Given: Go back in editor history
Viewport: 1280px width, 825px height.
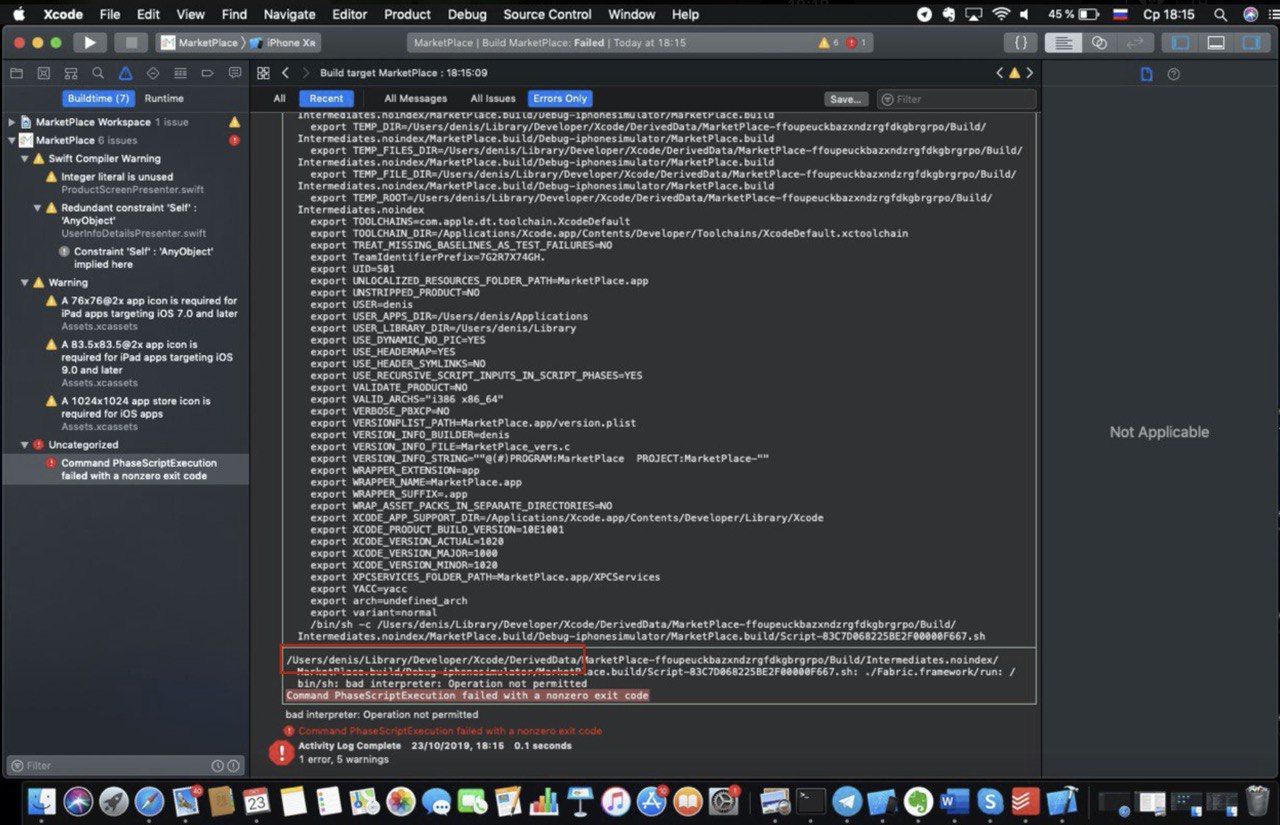Looking at the screenshot, I should [x=286, y=73].
